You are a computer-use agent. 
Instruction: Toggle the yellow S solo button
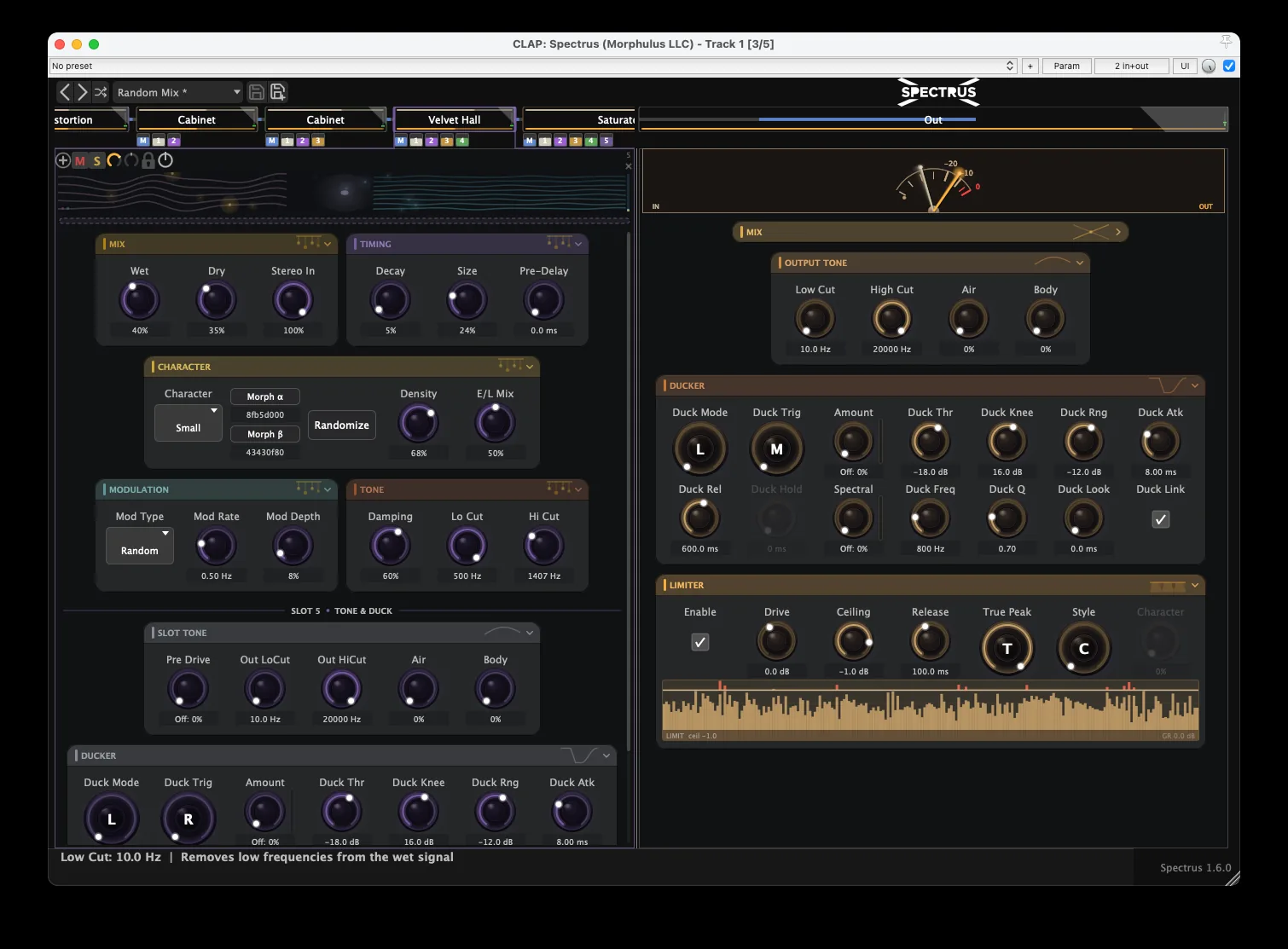[x=96, y=160]
